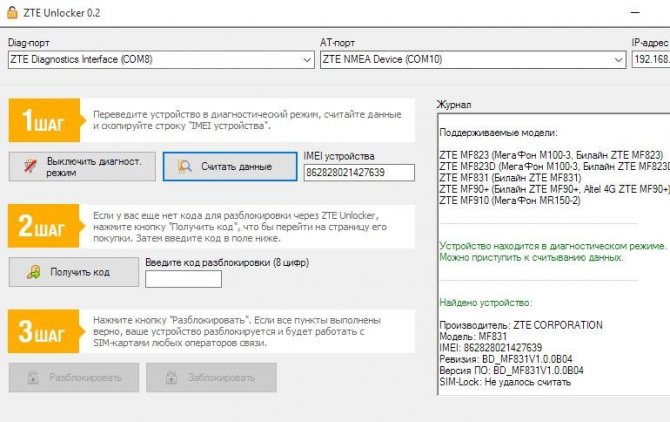Click the 'AT-порт' label
Viewport: 670px width, 422px height.
337,43
